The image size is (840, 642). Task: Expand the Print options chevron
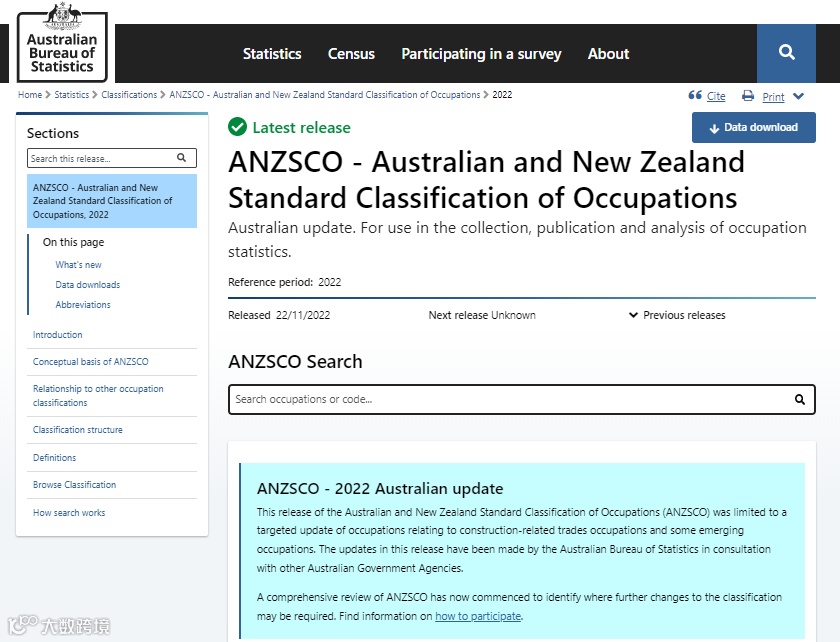tap(798, 96)
